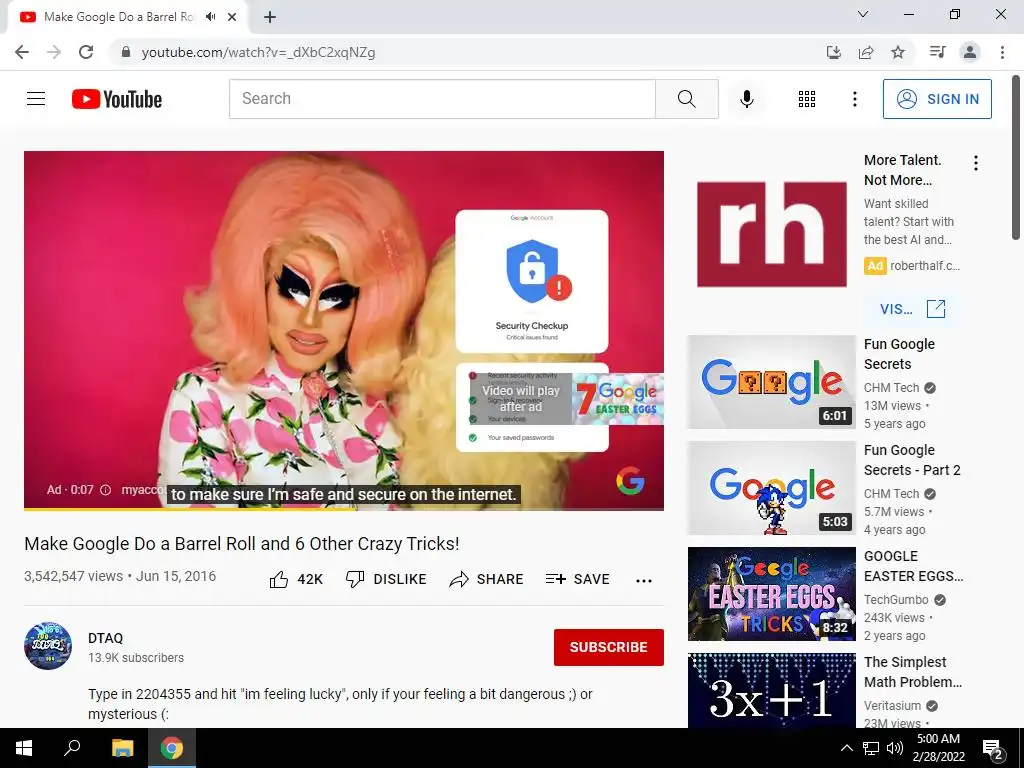This screenshot has width=1024, height=768.
Task: Click the video title text
Action: [x=242, y=543]
